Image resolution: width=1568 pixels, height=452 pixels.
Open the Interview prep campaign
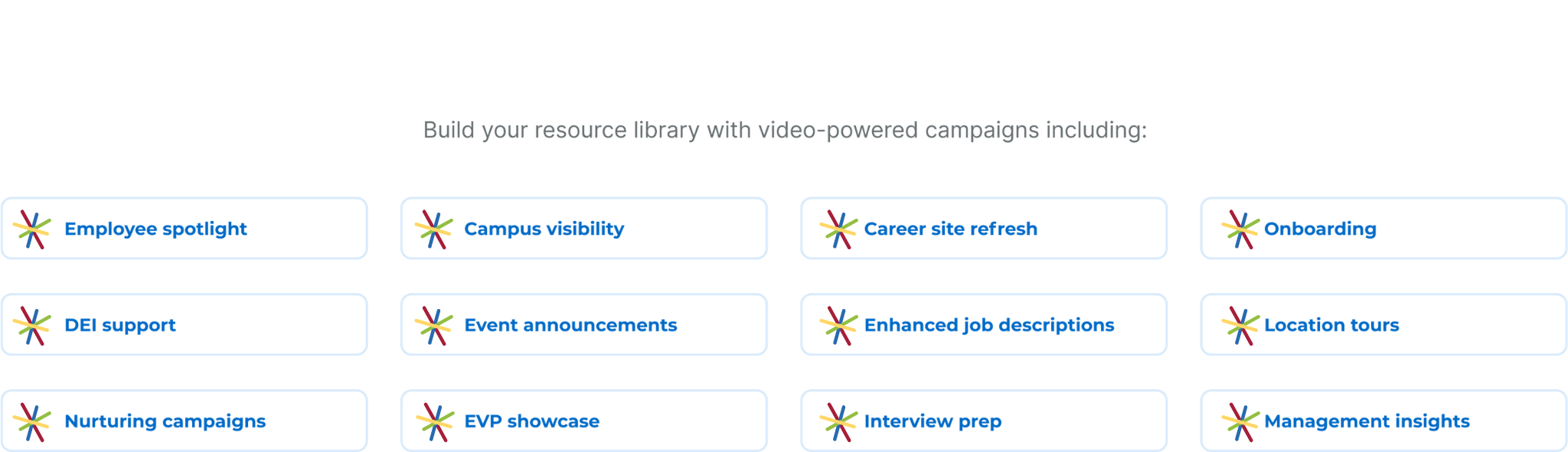point(984,421)
